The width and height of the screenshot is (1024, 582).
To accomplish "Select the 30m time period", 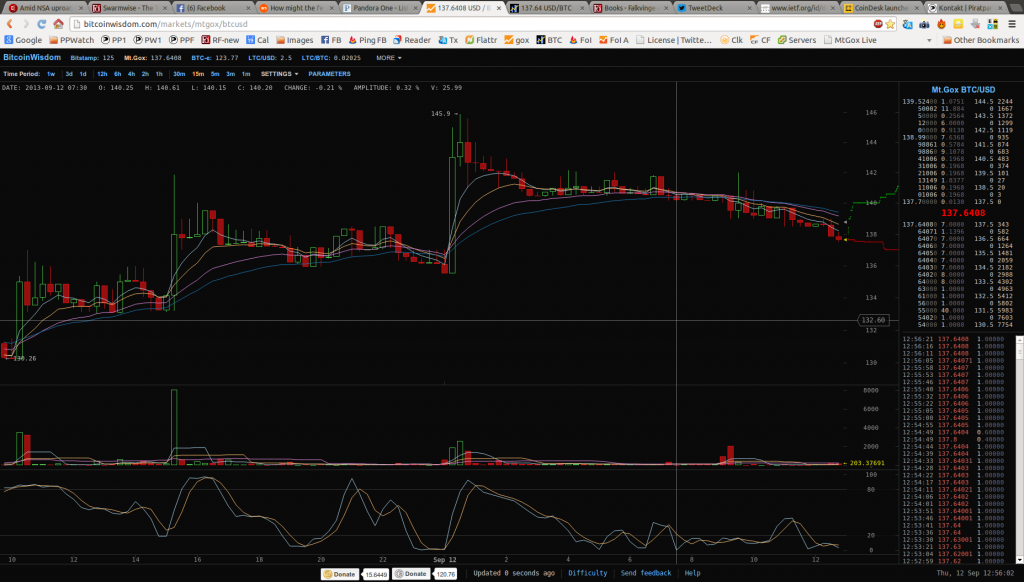I will click(x=179, y=74).
